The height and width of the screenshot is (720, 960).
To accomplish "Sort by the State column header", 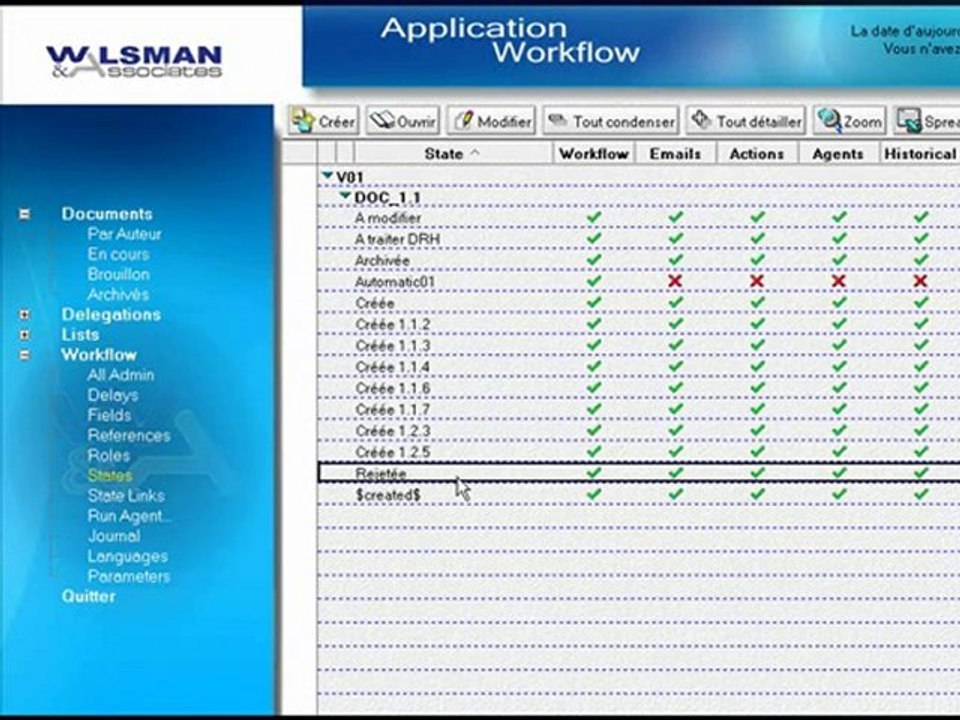I will tap(453, 153).
